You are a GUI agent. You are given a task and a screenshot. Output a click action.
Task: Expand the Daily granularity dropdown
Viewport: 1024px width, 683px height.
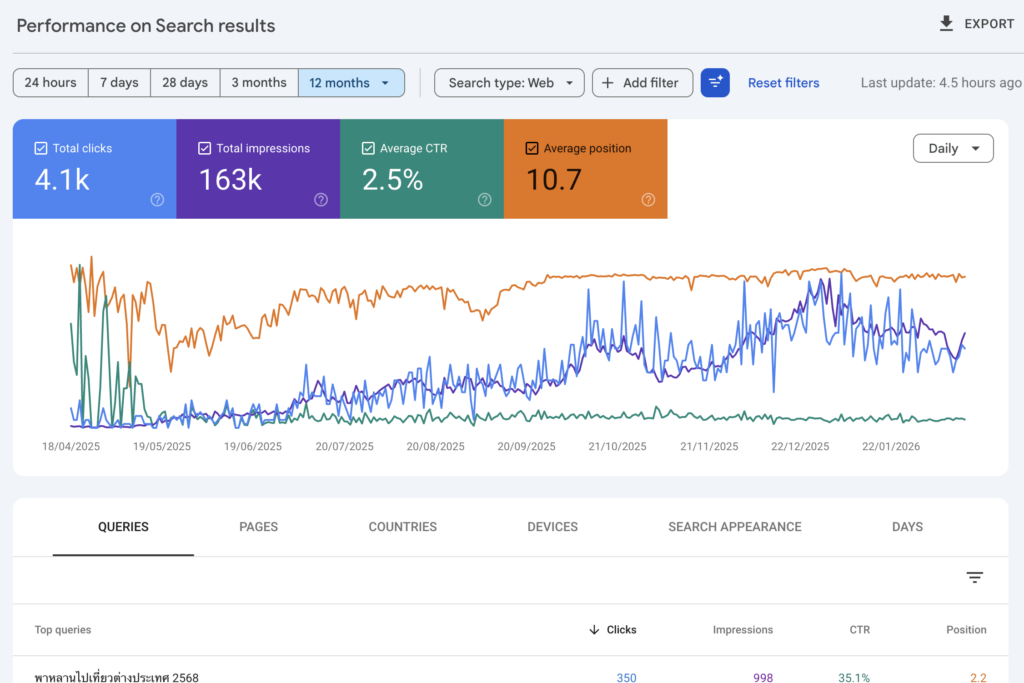click(952, 148)
